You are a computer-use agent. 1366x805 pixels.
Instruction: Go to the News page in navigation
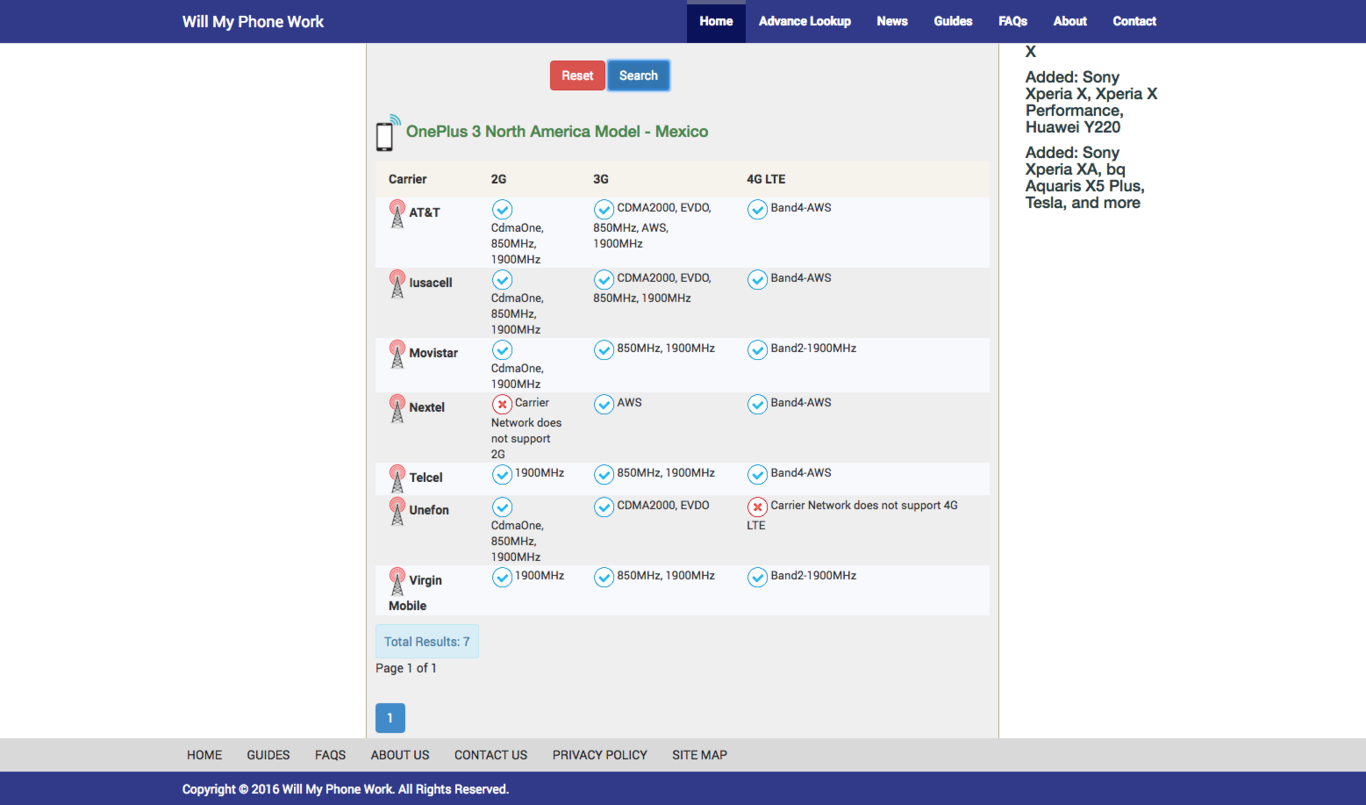892,21
